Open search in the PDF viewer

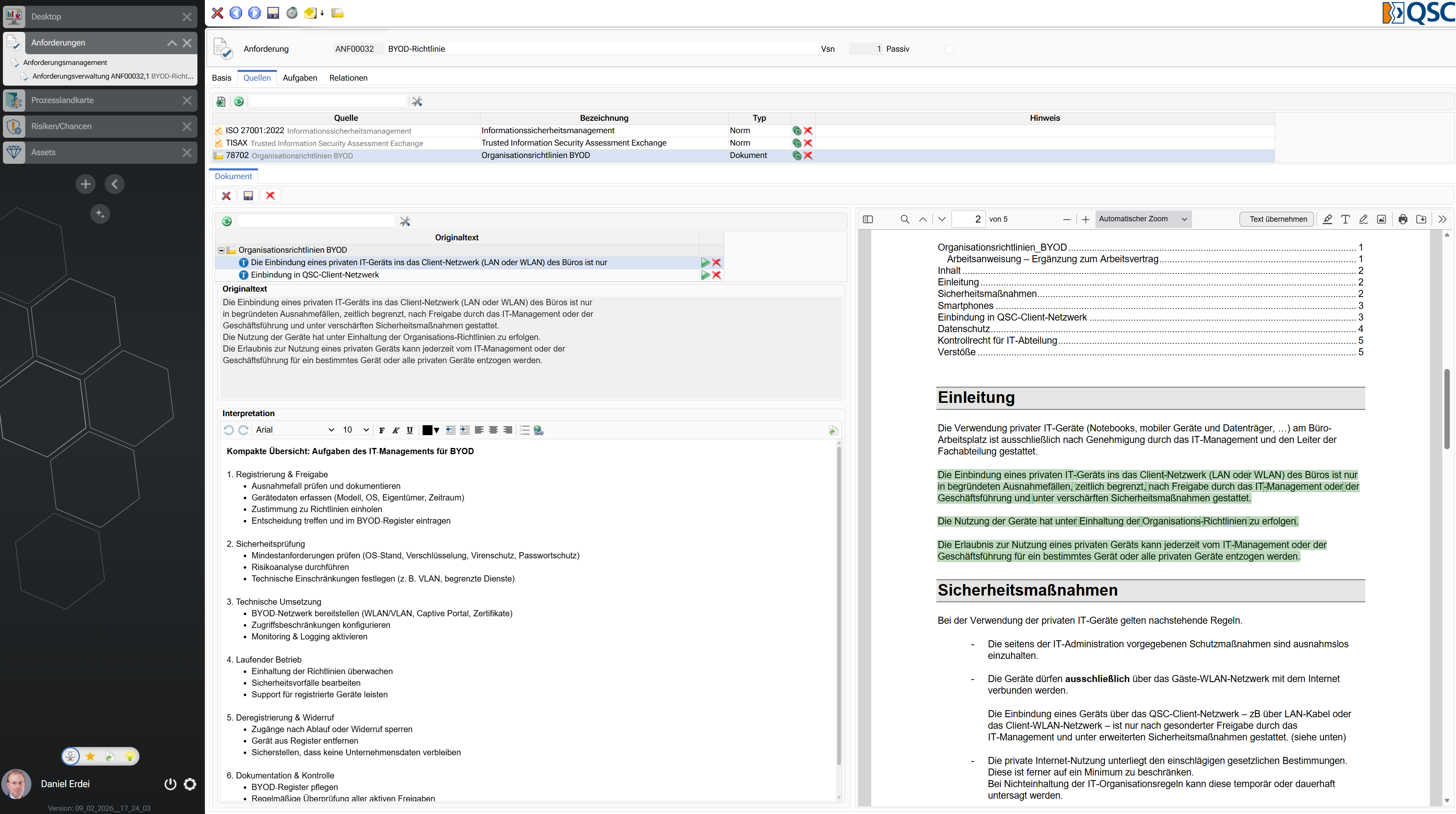coord(905,219)
